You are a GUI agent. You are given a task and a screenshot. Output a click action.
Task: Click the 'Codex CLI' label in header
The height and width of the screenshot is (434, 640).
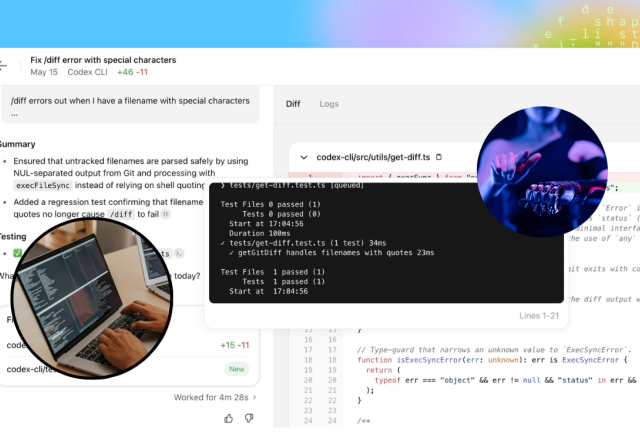coord(87,72)
